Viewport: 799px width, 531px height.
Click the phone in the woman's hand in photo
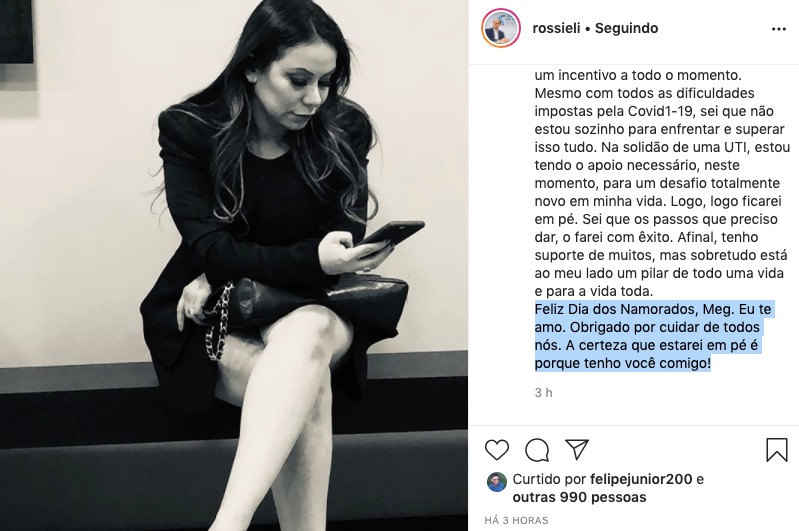click(390, 235)
